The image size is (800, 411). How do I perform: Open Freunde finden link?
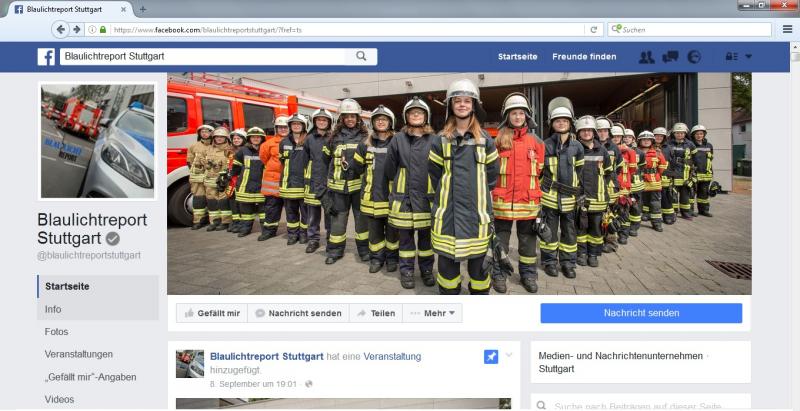click(x=584, y=57)
